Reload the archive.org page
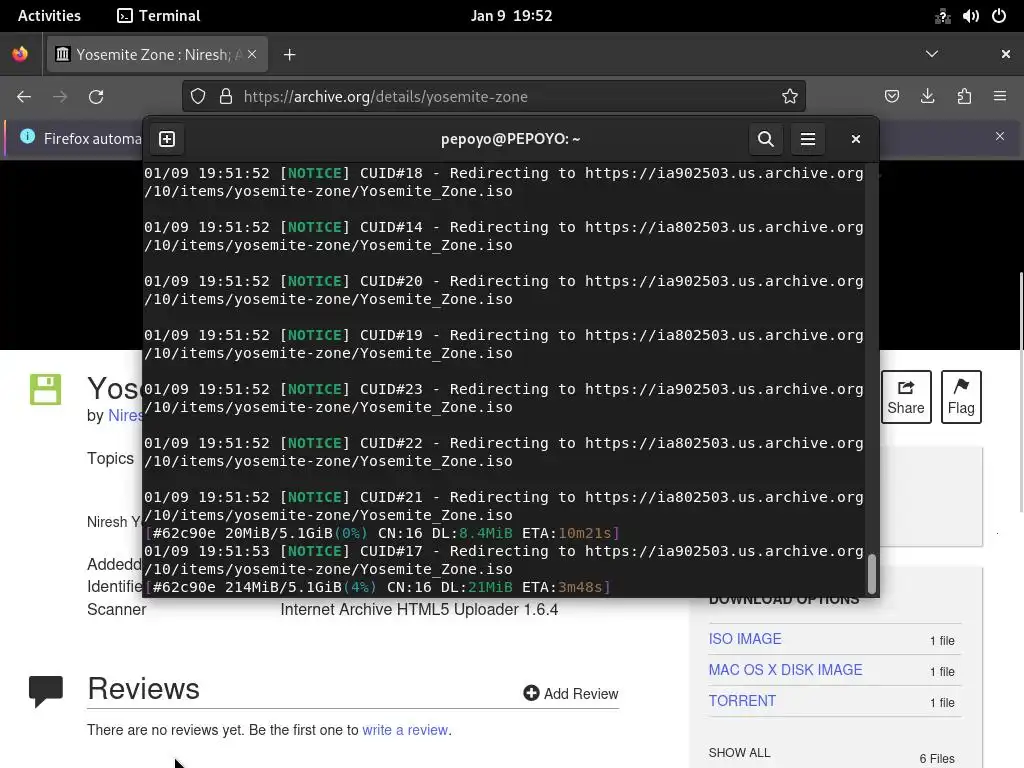 96,97
